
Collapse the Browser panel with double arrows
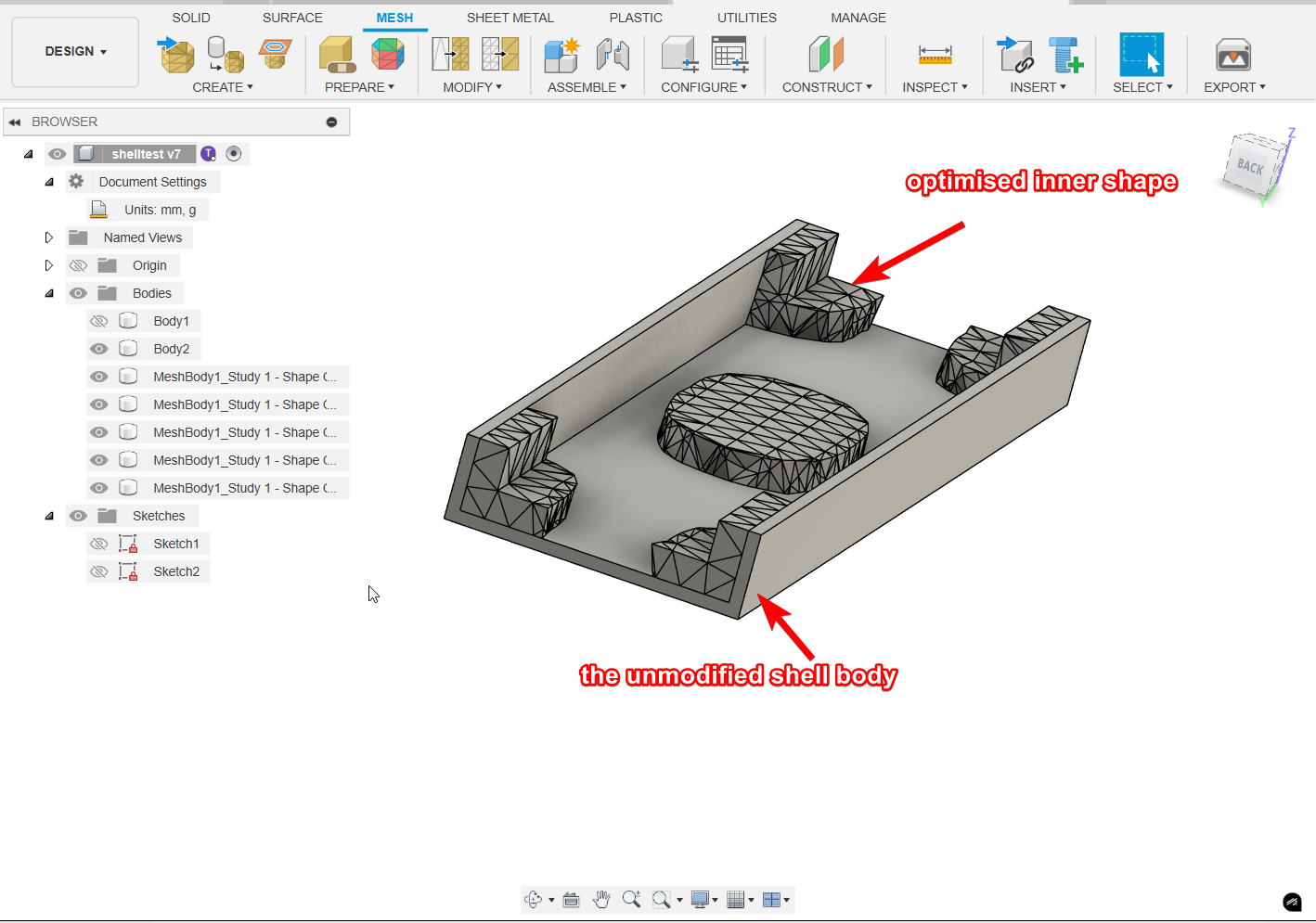coord(15,122)
